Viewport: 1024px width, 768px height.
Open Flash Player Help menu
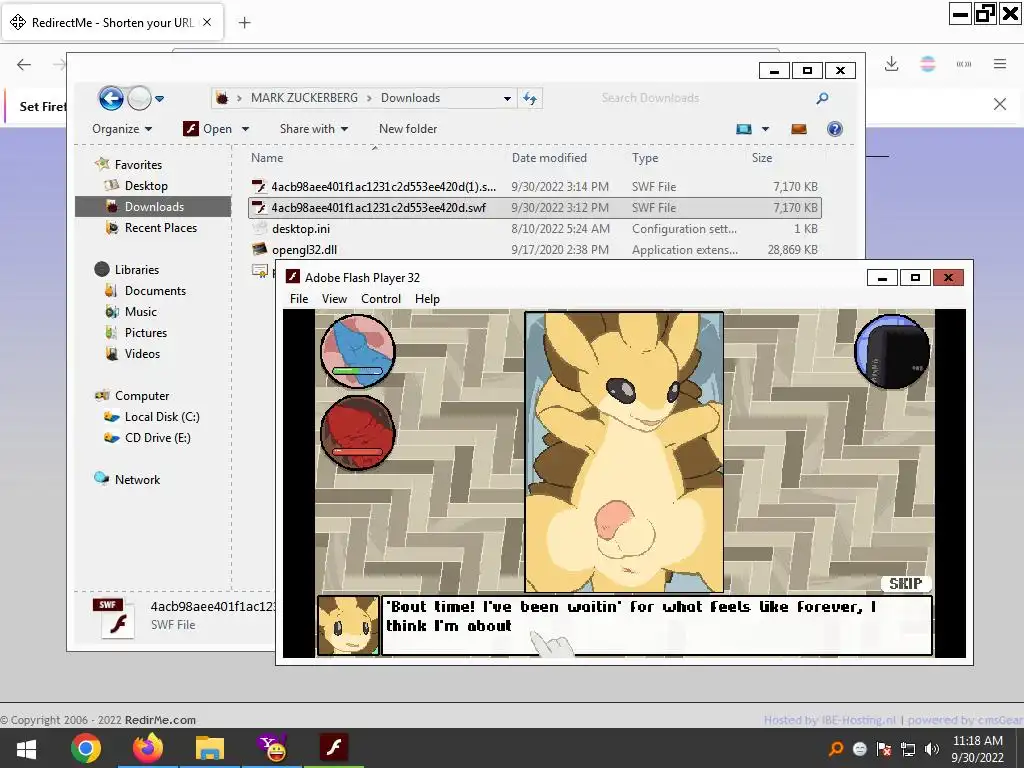(427, 298)
